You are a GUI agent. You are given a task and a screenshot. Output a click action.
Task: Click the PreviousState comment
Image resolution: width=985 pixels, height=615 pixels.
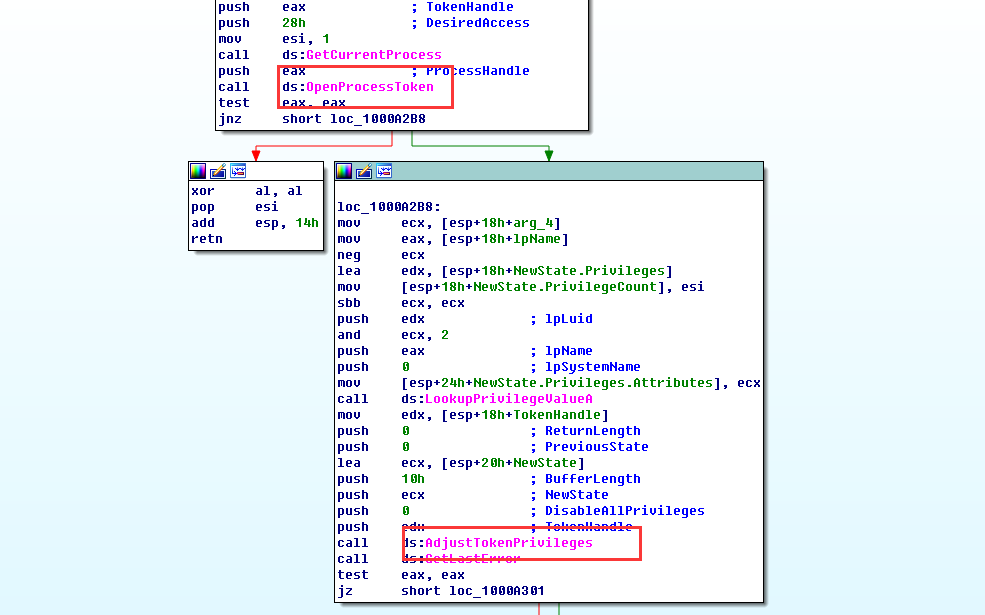coord(596,447)
